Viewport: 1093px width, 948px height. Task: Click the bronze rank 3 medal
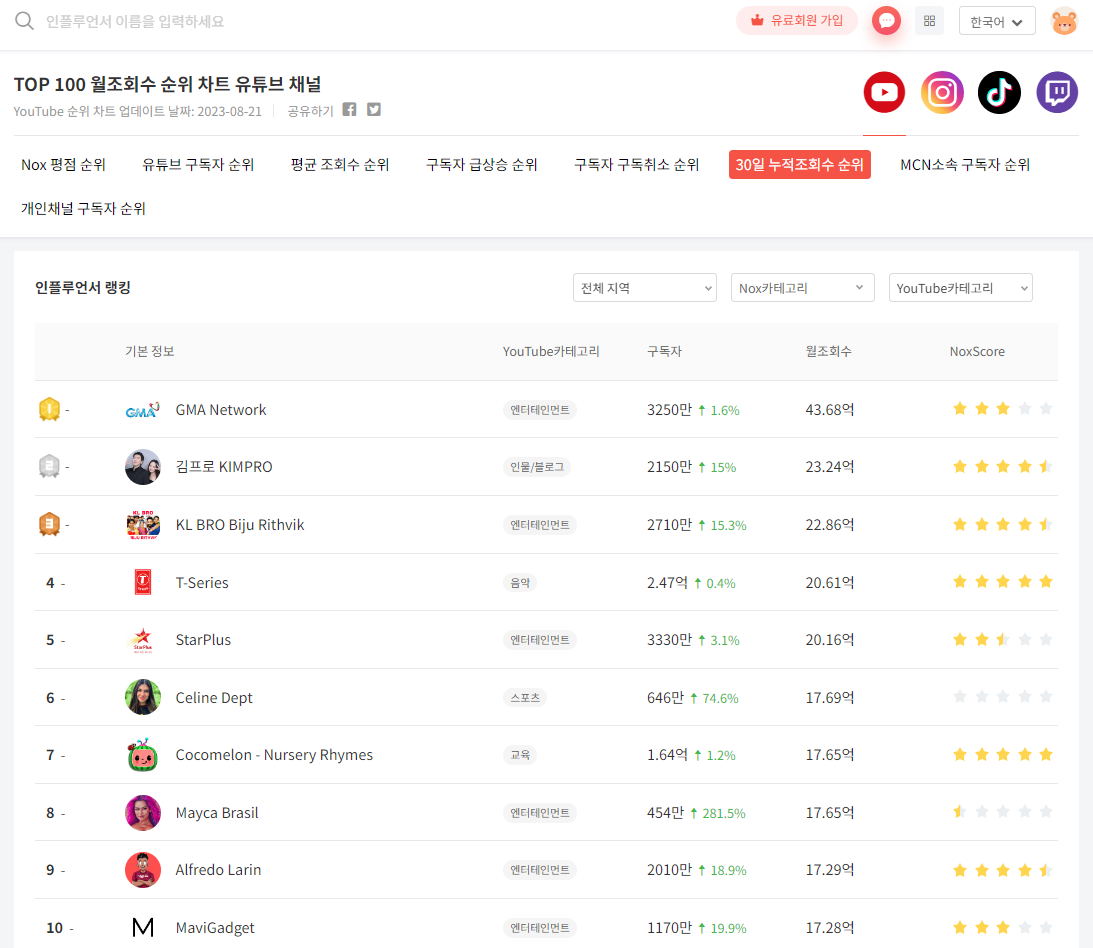point(49,524)
